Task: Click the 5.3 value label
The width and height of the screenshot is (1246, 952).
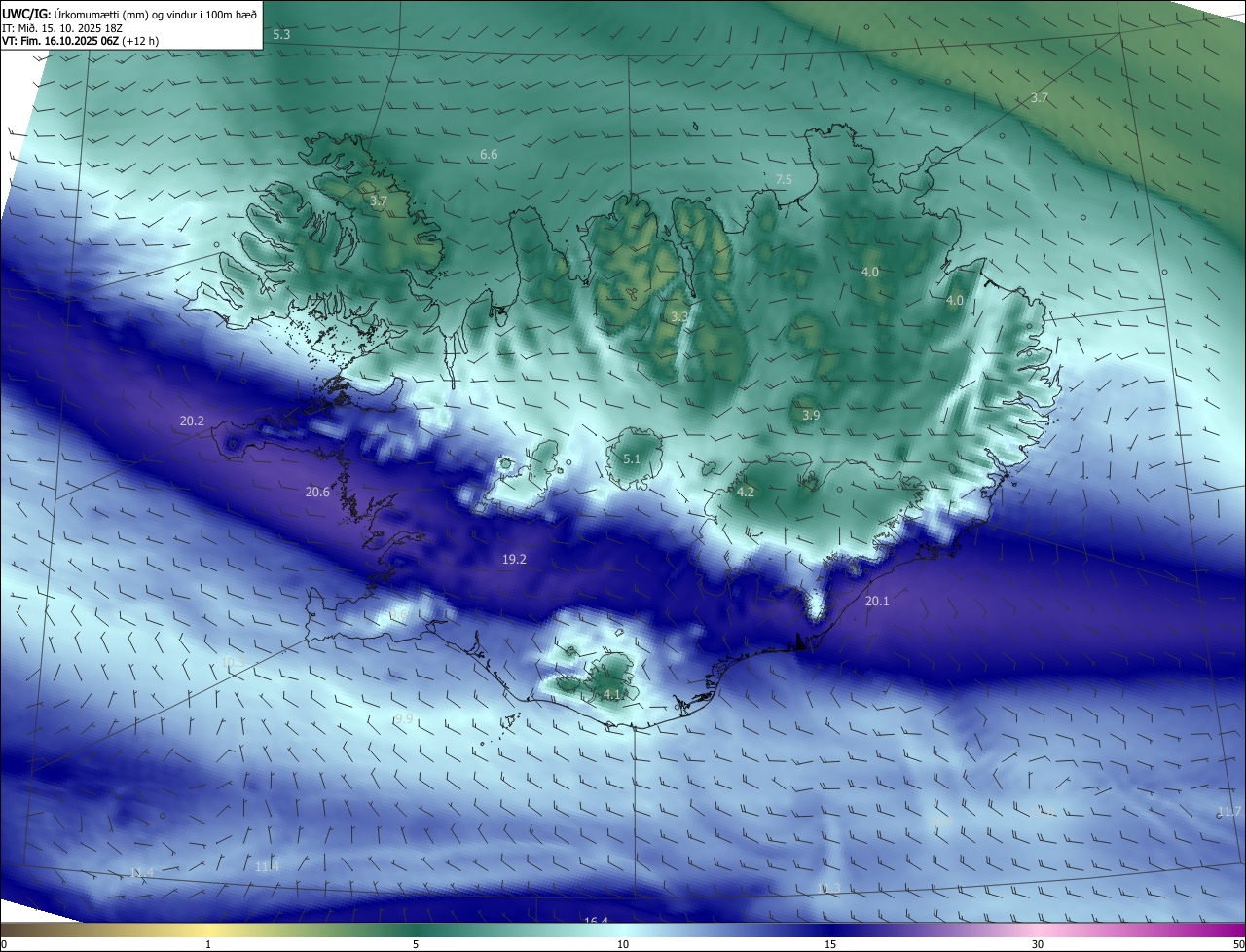Action: (x=281, y=34)
